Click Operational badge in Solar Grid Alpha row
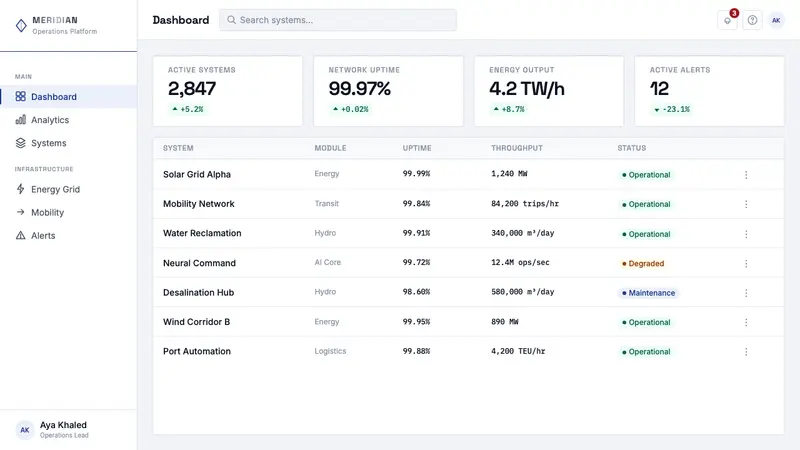This screenshot has height=450, width=800. (646, 174)
